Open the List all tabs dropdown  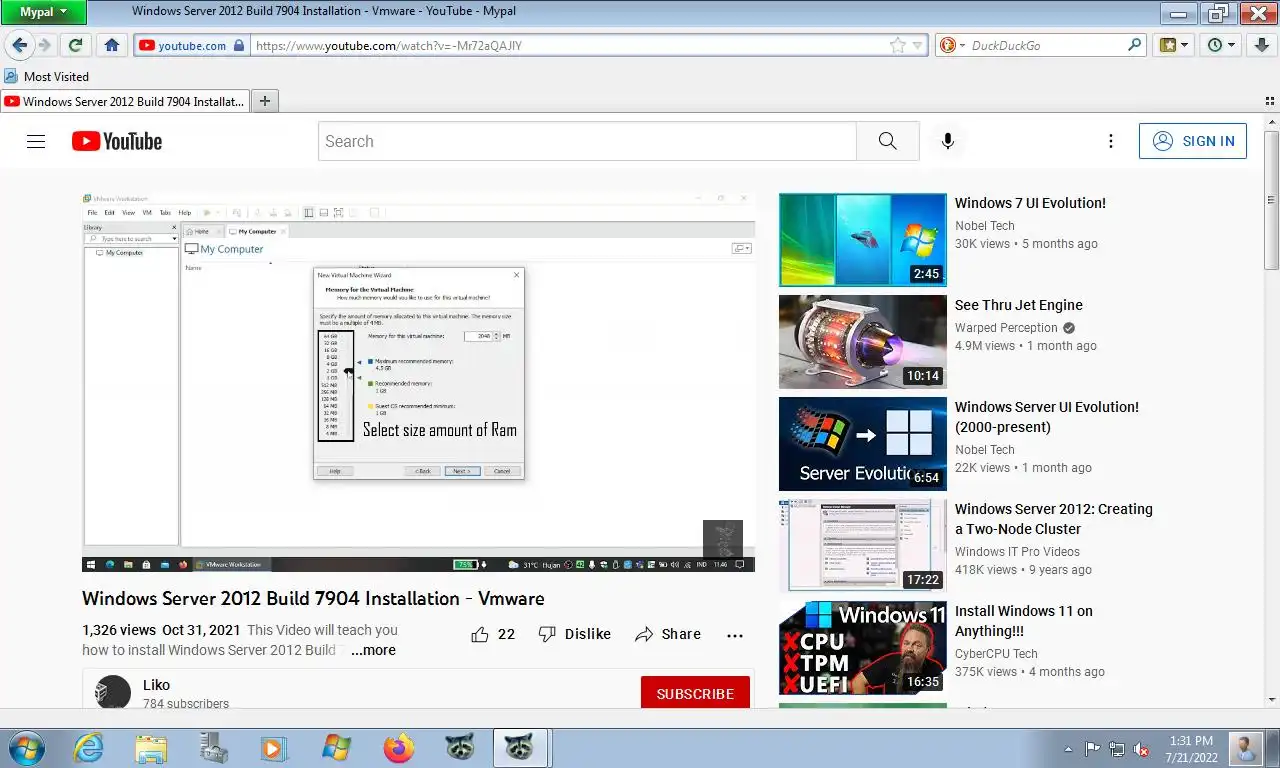pyautogui.click(x=1269, y=101)
